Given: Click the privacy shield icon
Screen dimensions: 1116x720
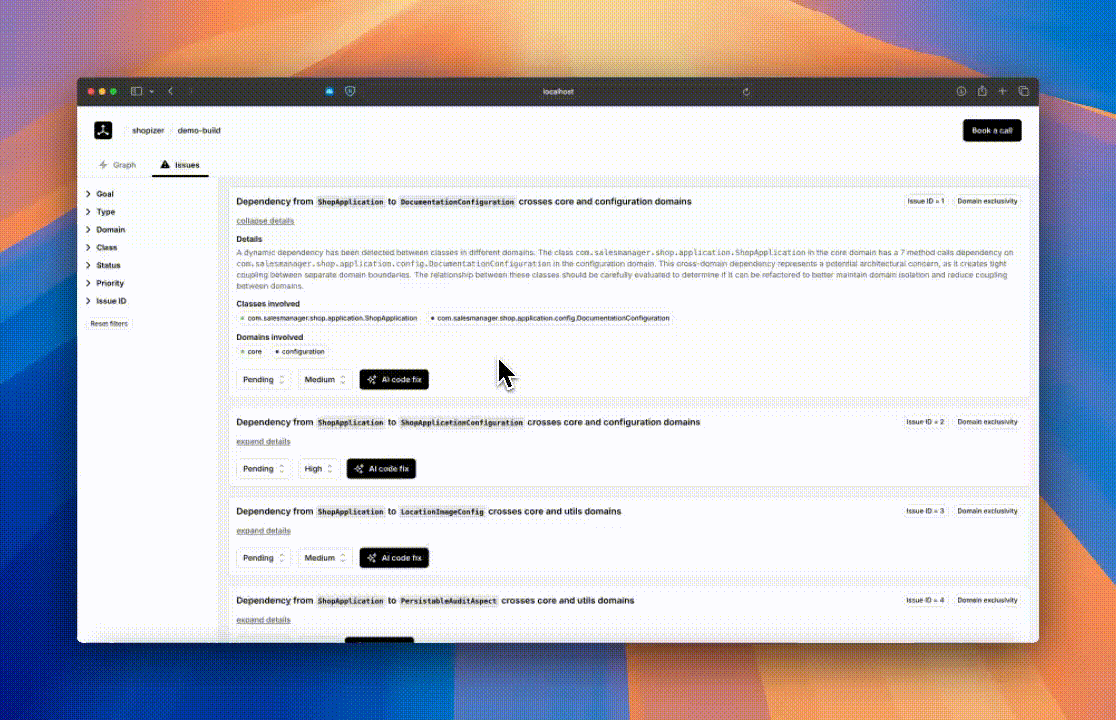Looking at the screenshot, I should (349, 91).
